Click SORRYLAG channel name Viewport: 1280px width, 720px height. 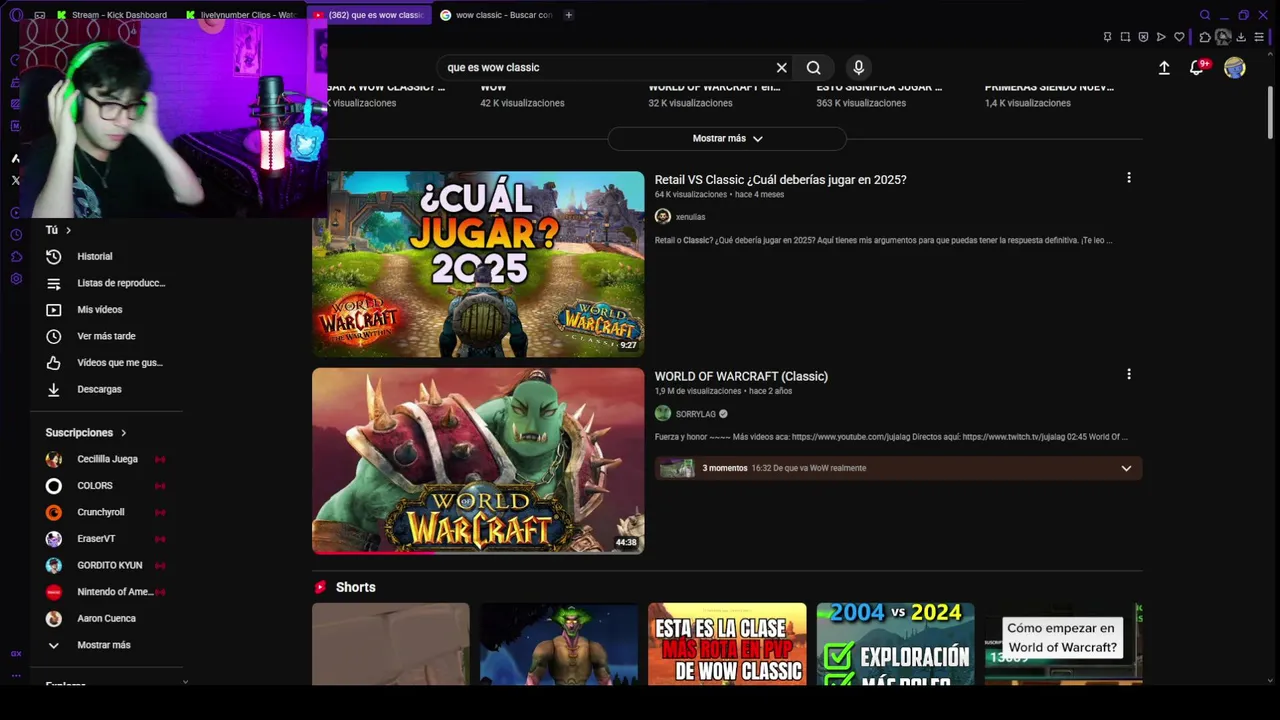click(x=696, y=414)
